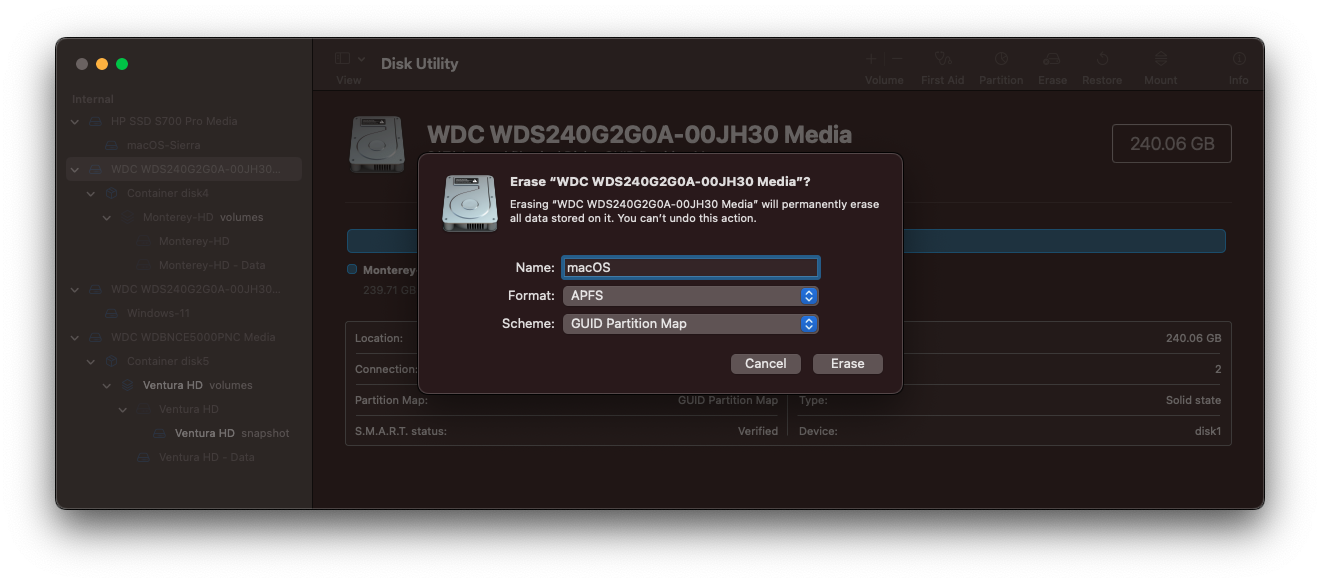The image size is (1320, 583).
Task: Click the blue disk usage bar
Action: [x=1064, y=241]
